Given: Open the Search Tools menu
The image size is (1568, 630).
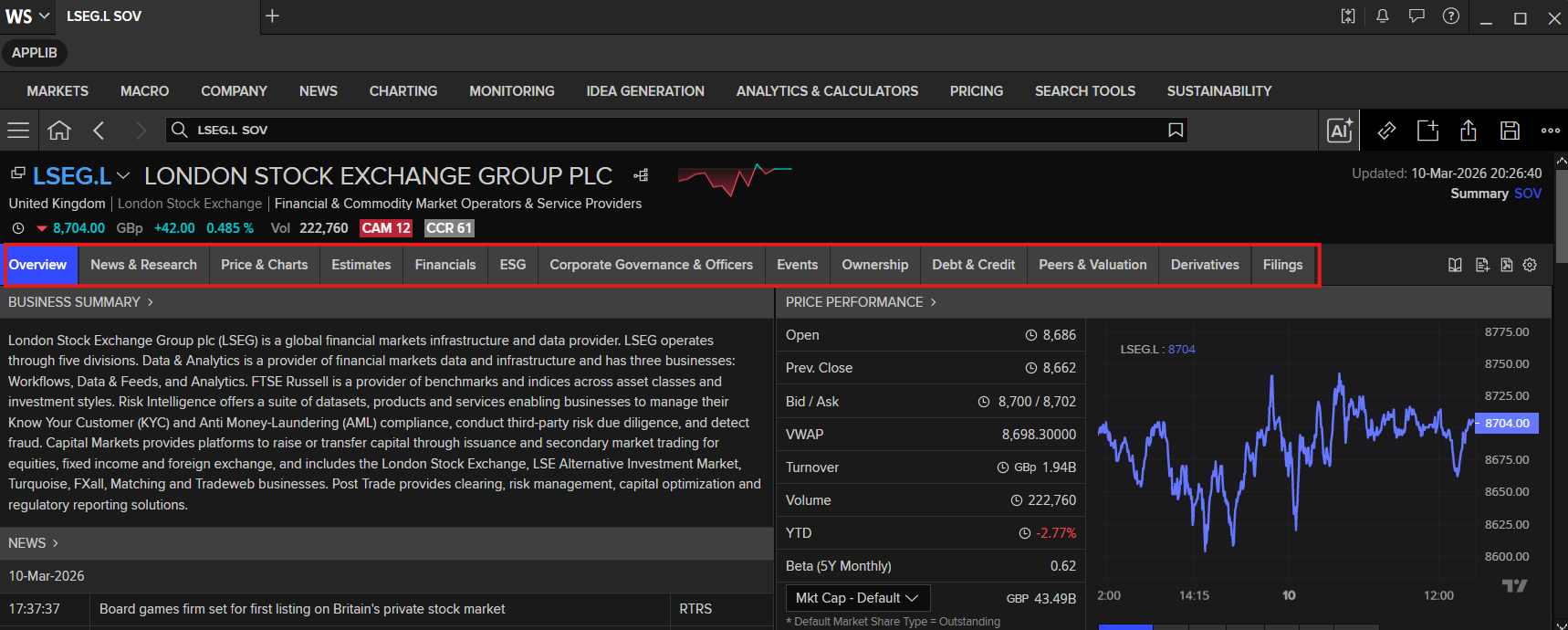Looking at the screenshot, I should tap(1085, 91).
